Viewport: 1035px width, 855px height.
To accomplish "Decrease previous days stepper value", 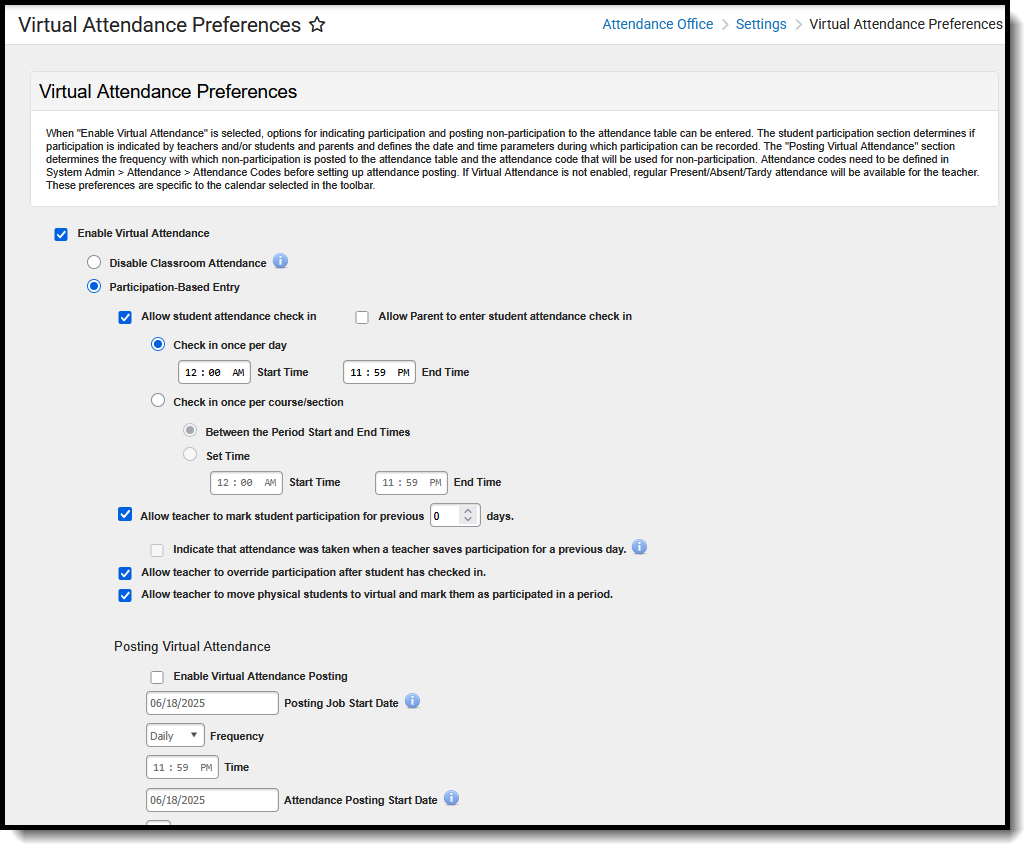I will point(468,520).
